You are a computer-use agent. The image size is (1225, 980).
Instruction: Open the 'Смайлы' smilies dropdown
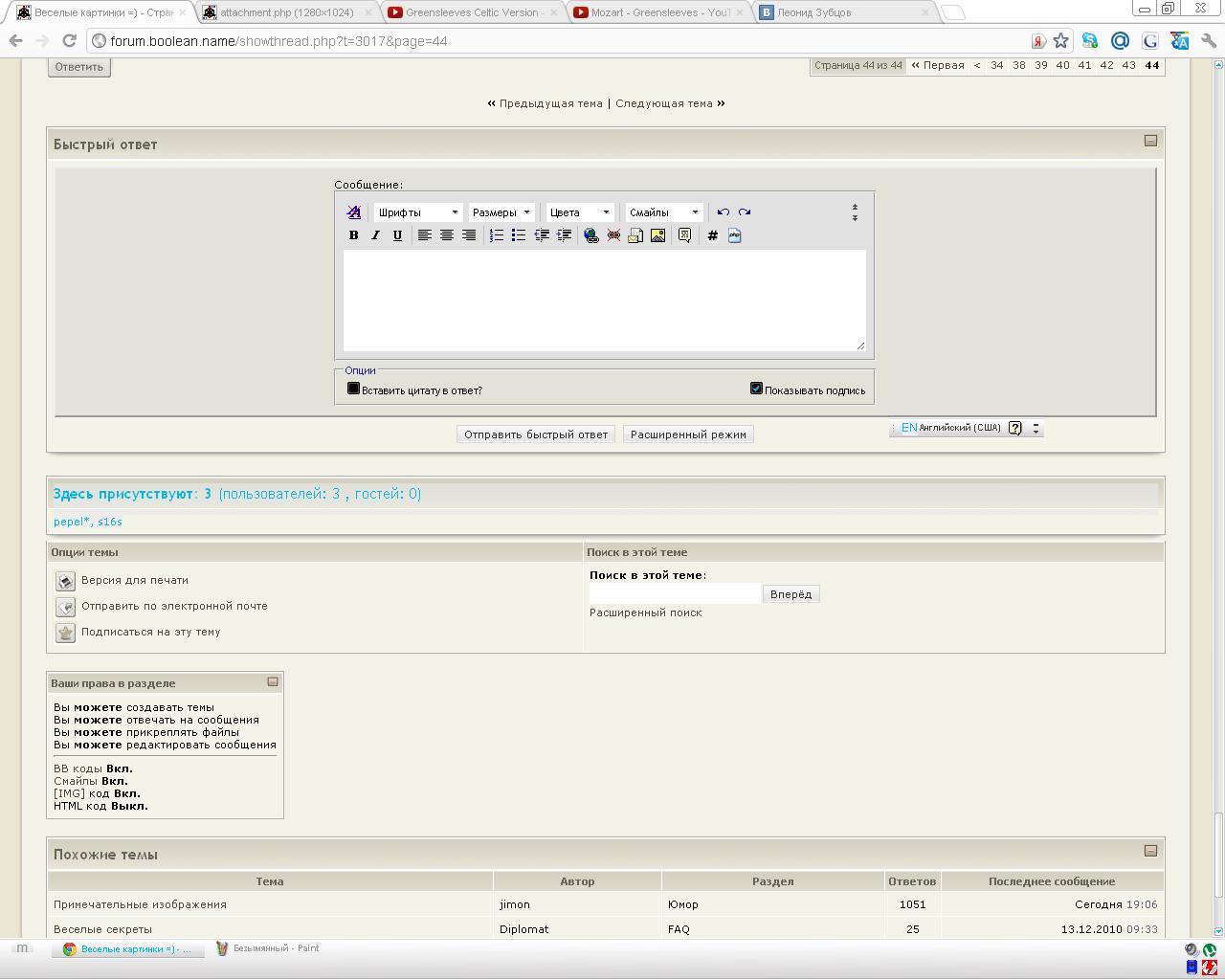664,212
